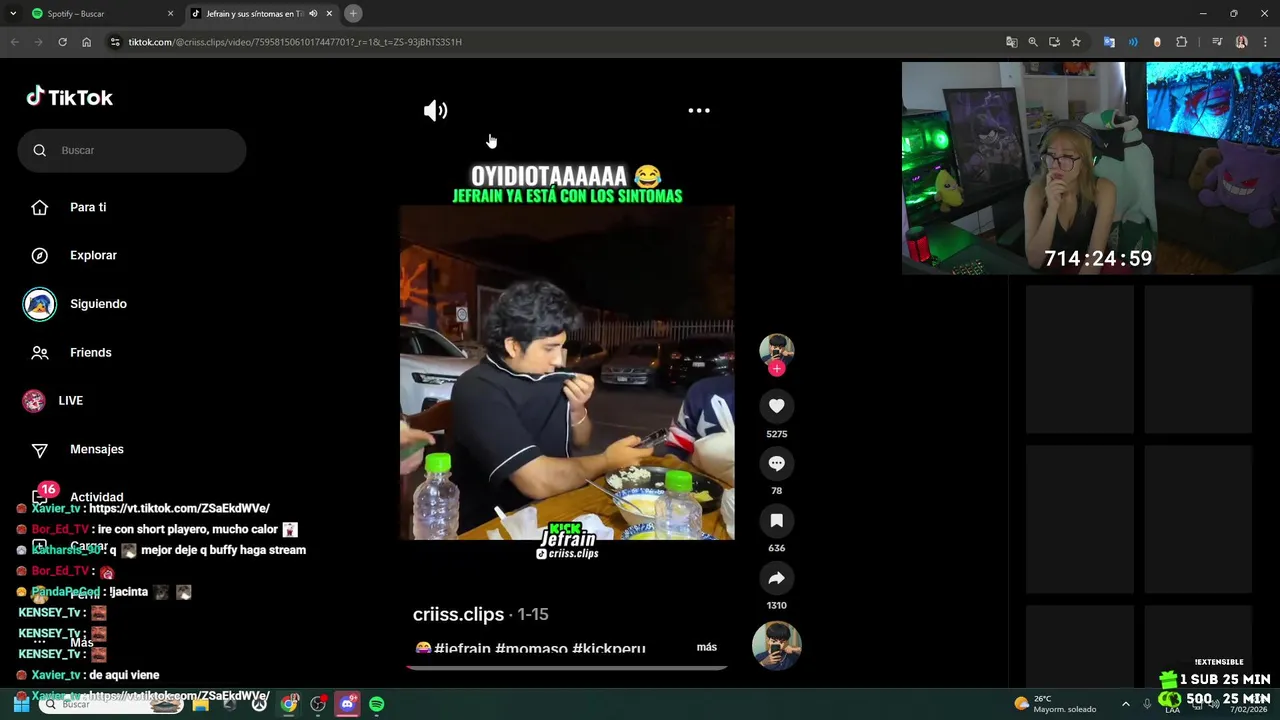Expand video description with 'más'
The image size is (1280, 720).
pos(707,647)
